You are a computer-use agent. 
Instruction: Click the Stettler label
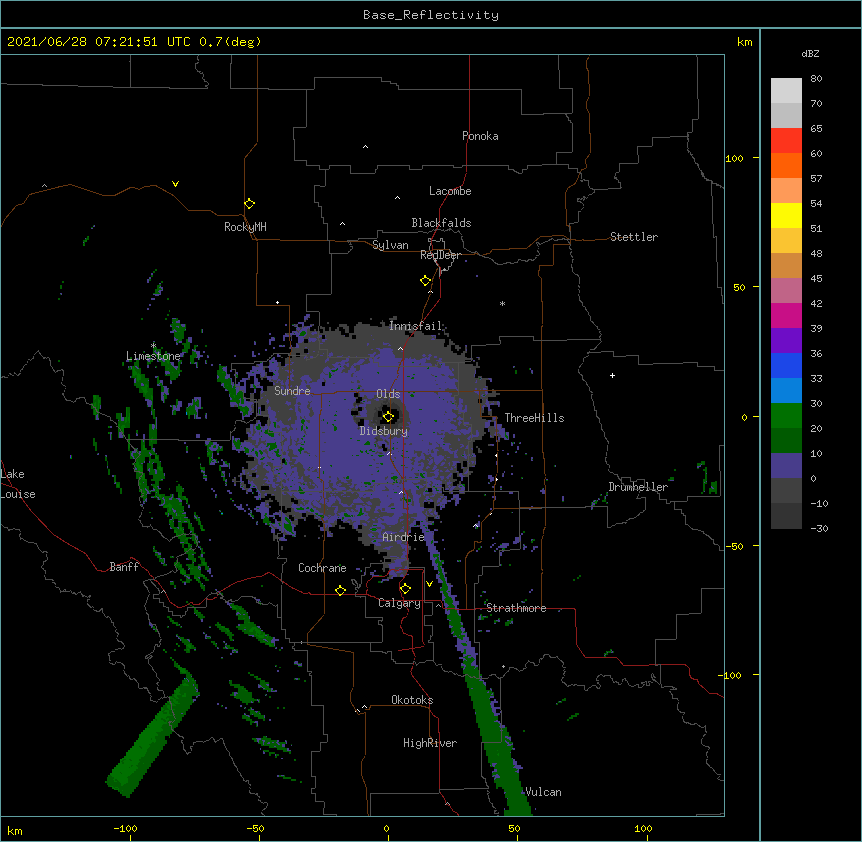click(634, 237)
